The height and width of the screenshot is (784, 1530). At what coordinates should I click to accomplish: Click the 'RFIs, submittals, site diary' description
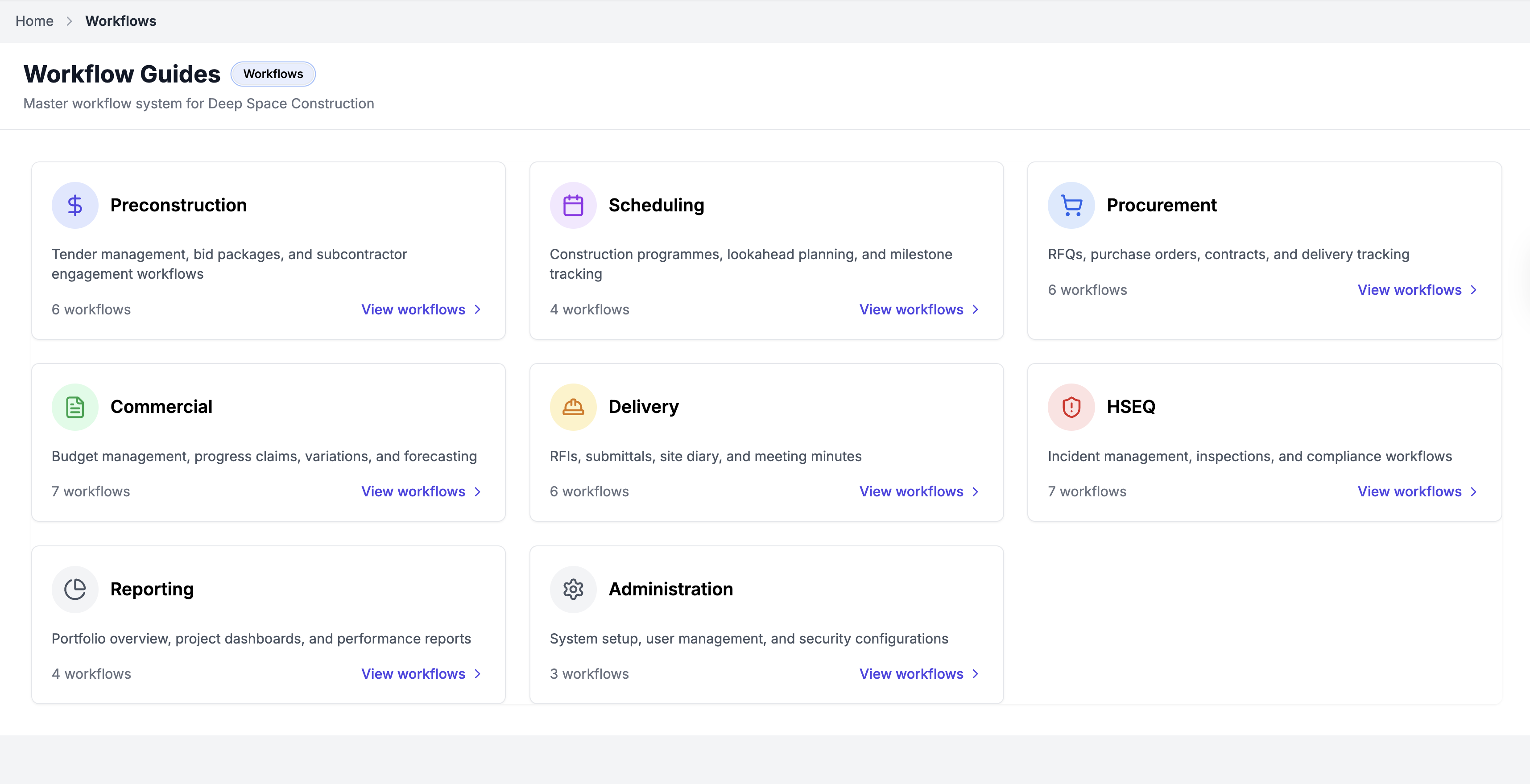[705, 457]
